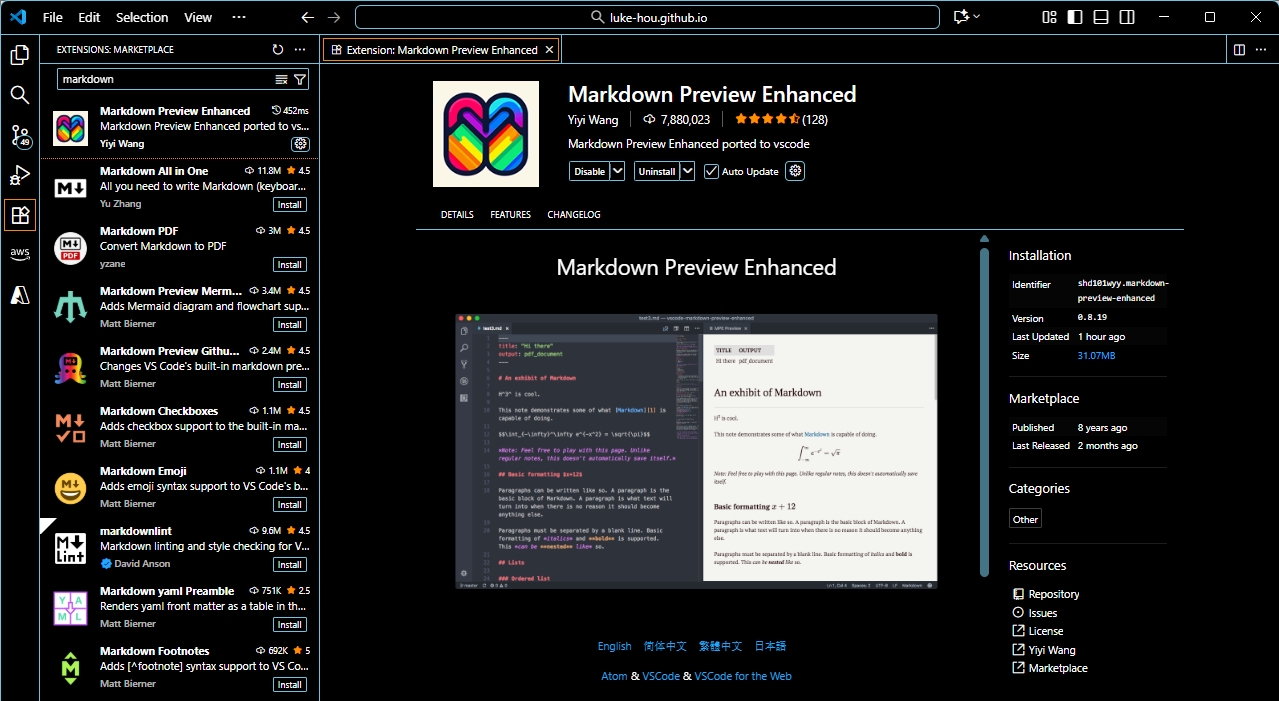Open the AWS toolkit sidebar icon
This screenshot has width=1279, height=701.
point(19,254)
